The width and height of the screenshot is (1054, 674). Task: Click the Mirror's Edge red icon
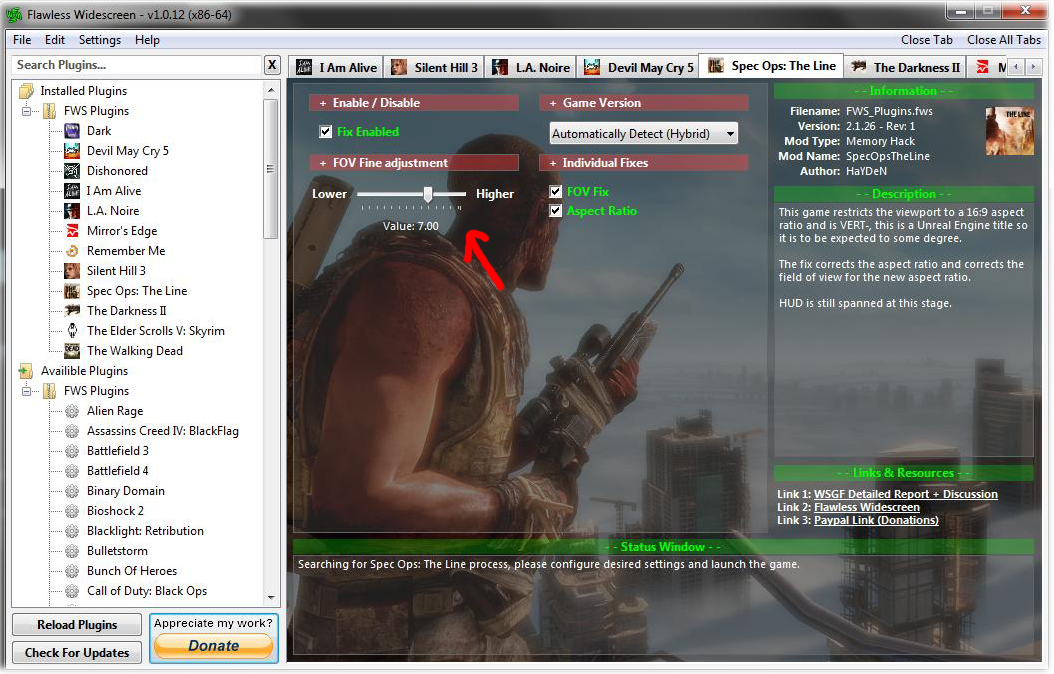coord(72,230)
